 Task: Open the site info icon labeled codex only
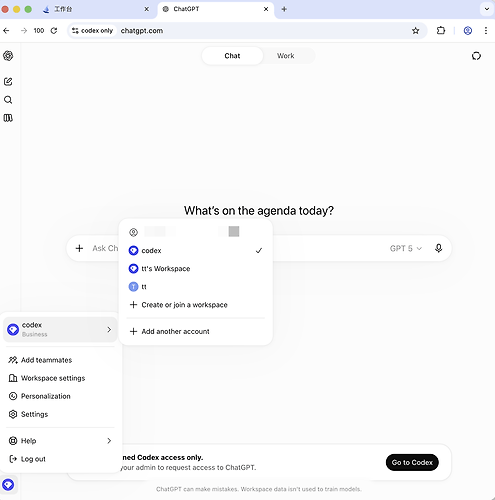point(92,31)
